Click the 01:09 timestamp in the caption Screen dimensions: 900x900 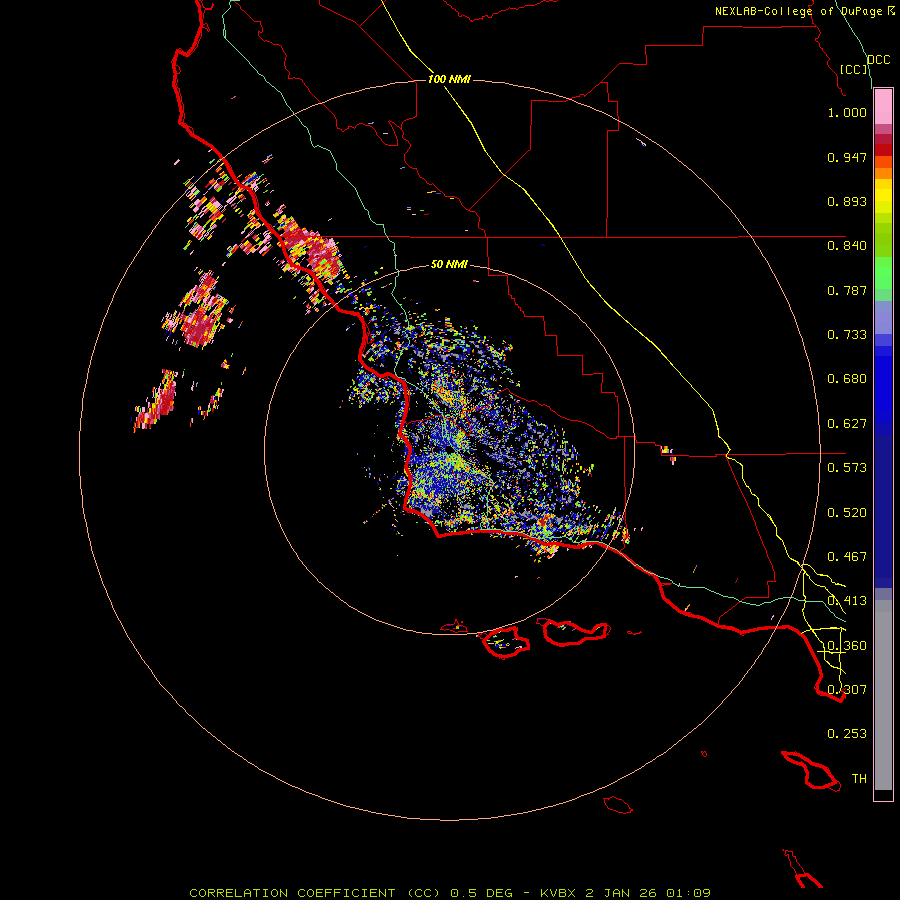tap(688, 893)
